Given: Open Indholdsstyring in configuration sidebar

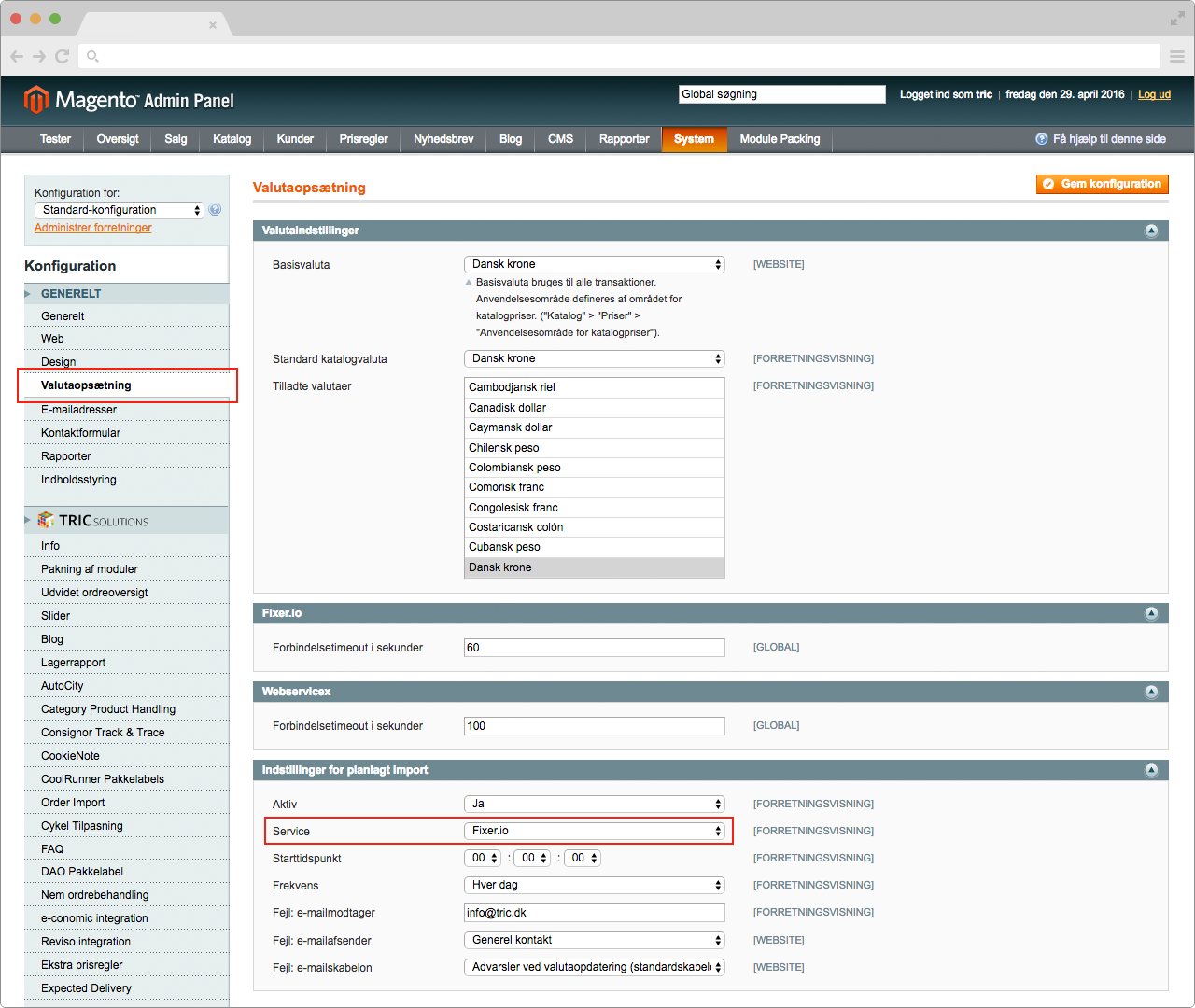Looking at the screenshot, I should click(78, 480).
